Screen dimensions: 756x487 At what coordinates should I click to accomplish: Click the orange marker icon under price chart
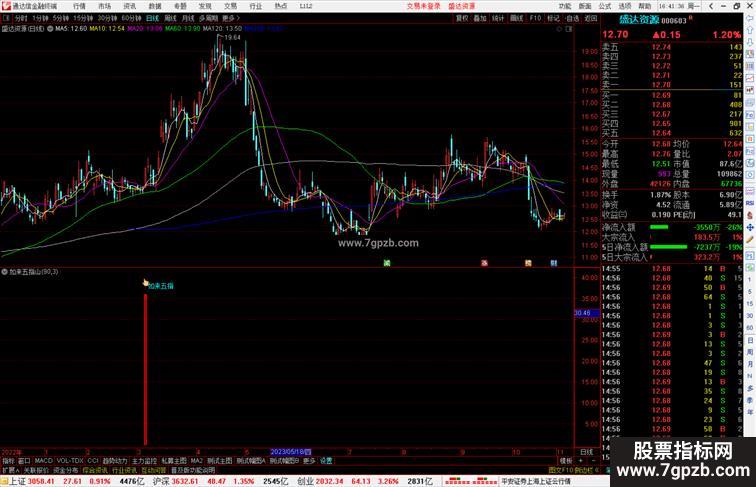(x=528, y=263)
